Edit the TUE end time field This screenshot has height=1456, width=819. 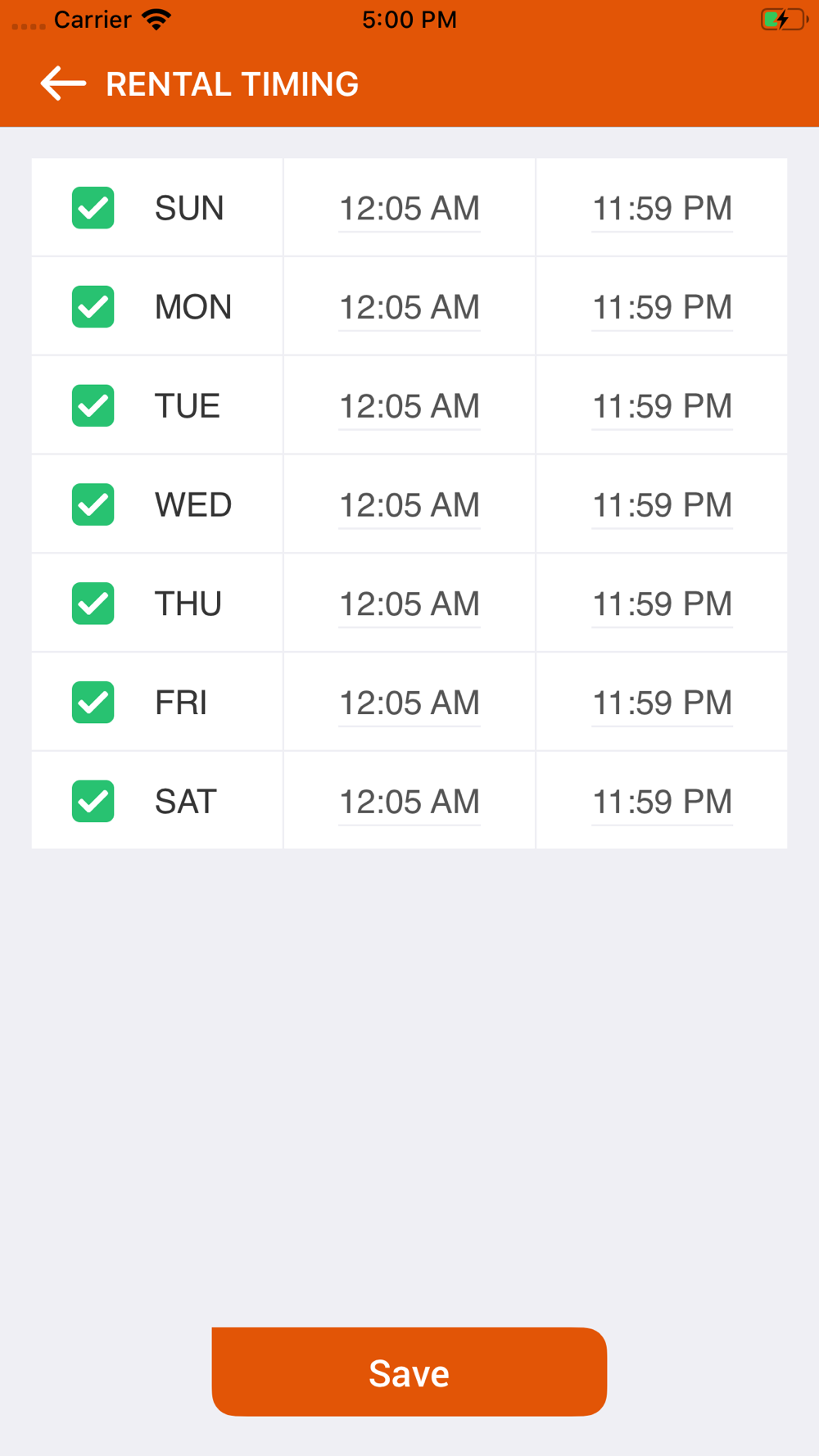662,406
